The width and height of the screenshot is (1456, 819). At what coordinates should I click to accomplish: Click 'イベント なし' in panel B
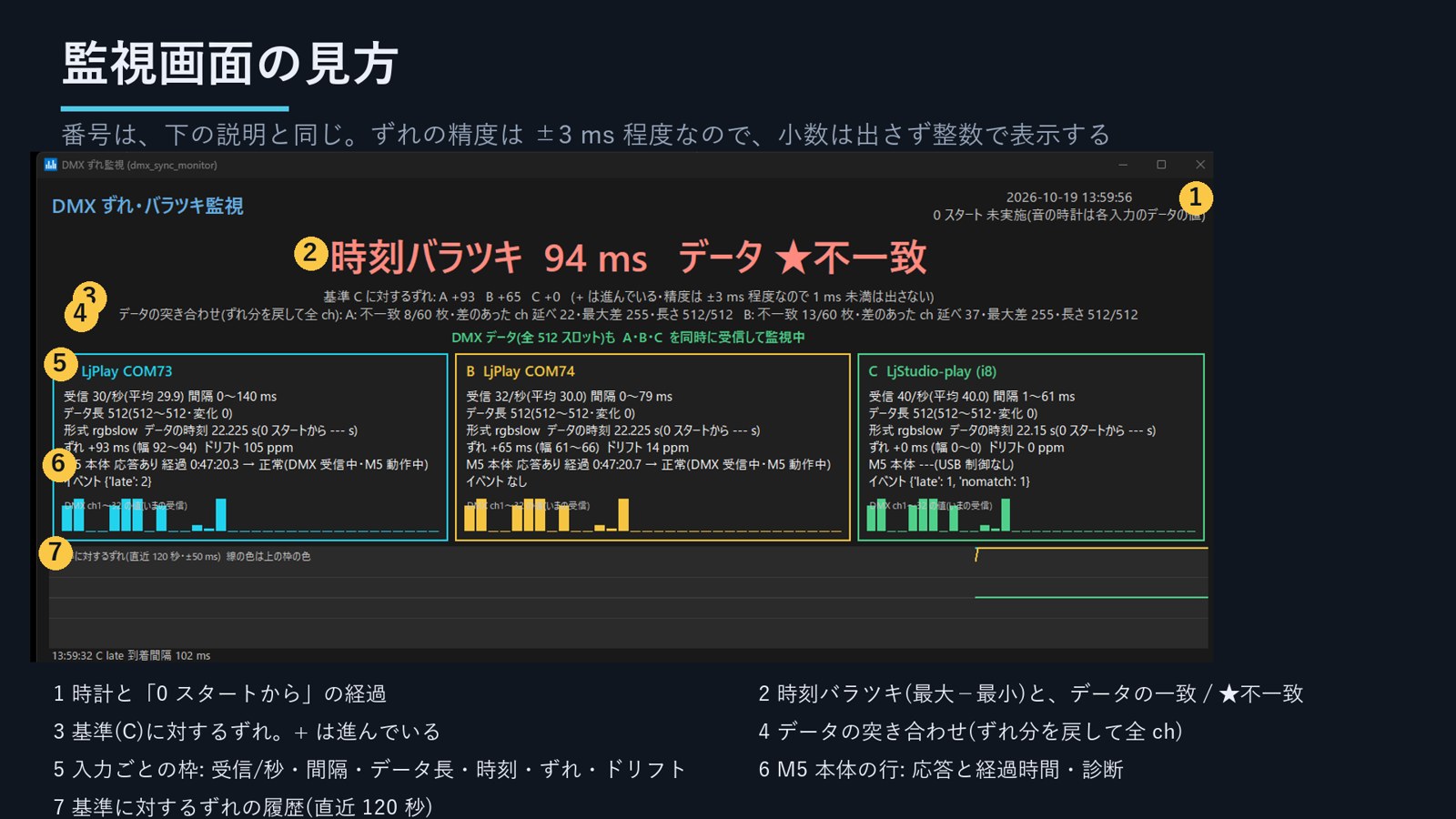click(x=496, y=481)
